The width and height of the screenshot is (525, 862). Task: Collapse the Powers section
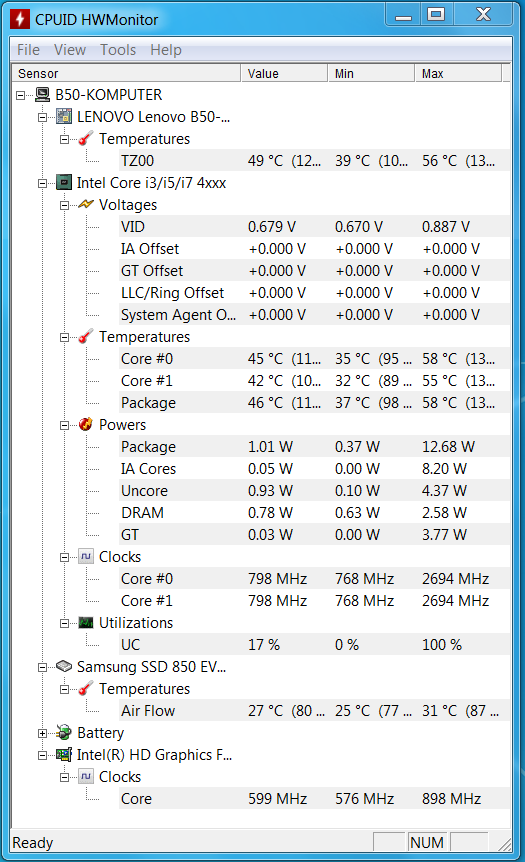[x=64, y=425]
